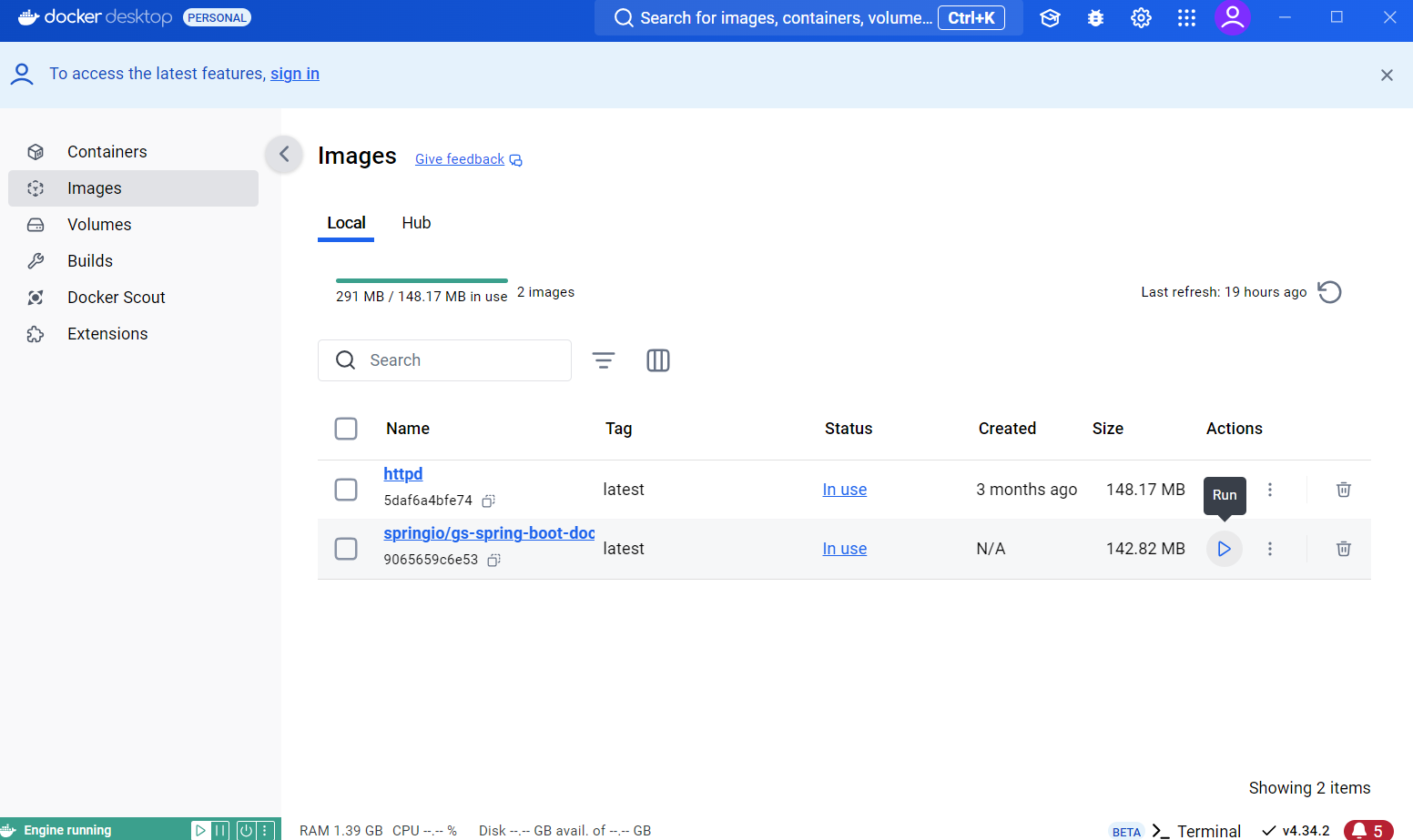Screen dimensions: 1413x840
Task: Open the Terminal panel
Action: (x=1196, y=831)
